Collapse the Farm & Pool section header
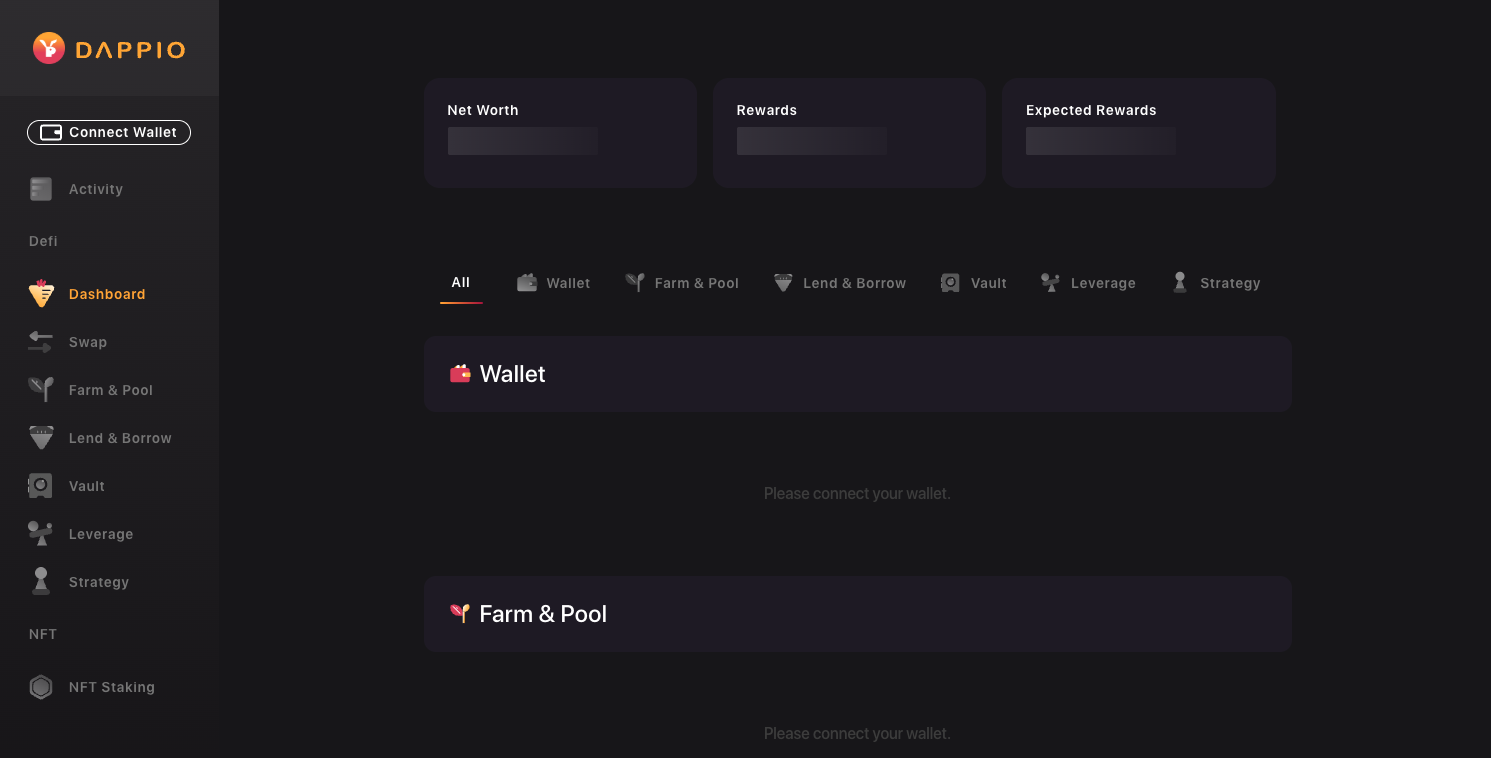This screenshot has width=1491, height=758. pos(857,614)
